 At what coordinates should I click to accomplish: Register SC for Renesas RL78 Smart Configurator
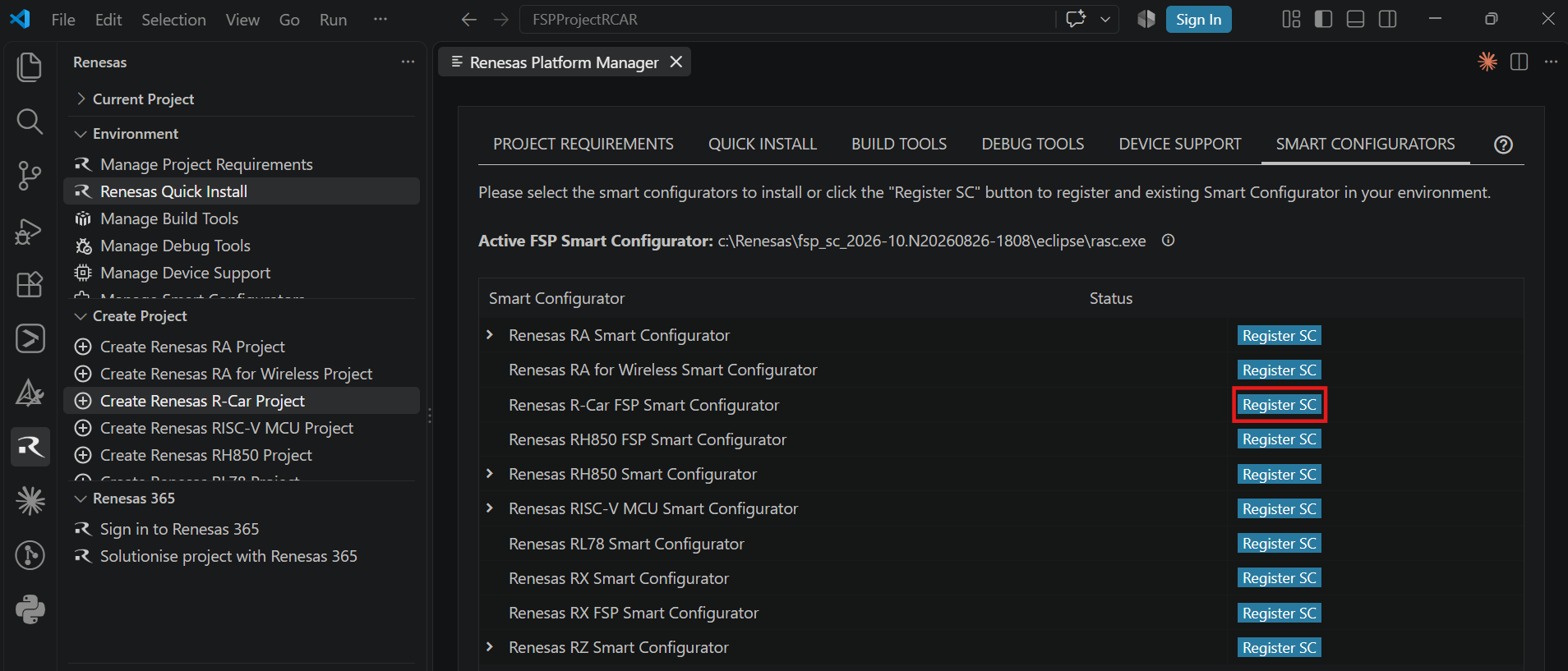pos(1280,544)
